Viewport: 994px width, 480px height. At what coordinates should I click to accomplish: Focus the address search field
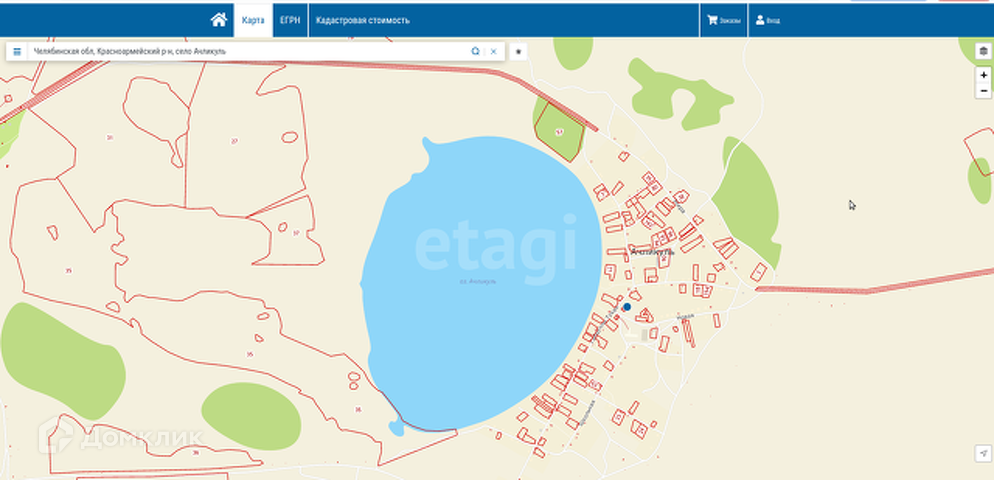(x=247, y=51)
